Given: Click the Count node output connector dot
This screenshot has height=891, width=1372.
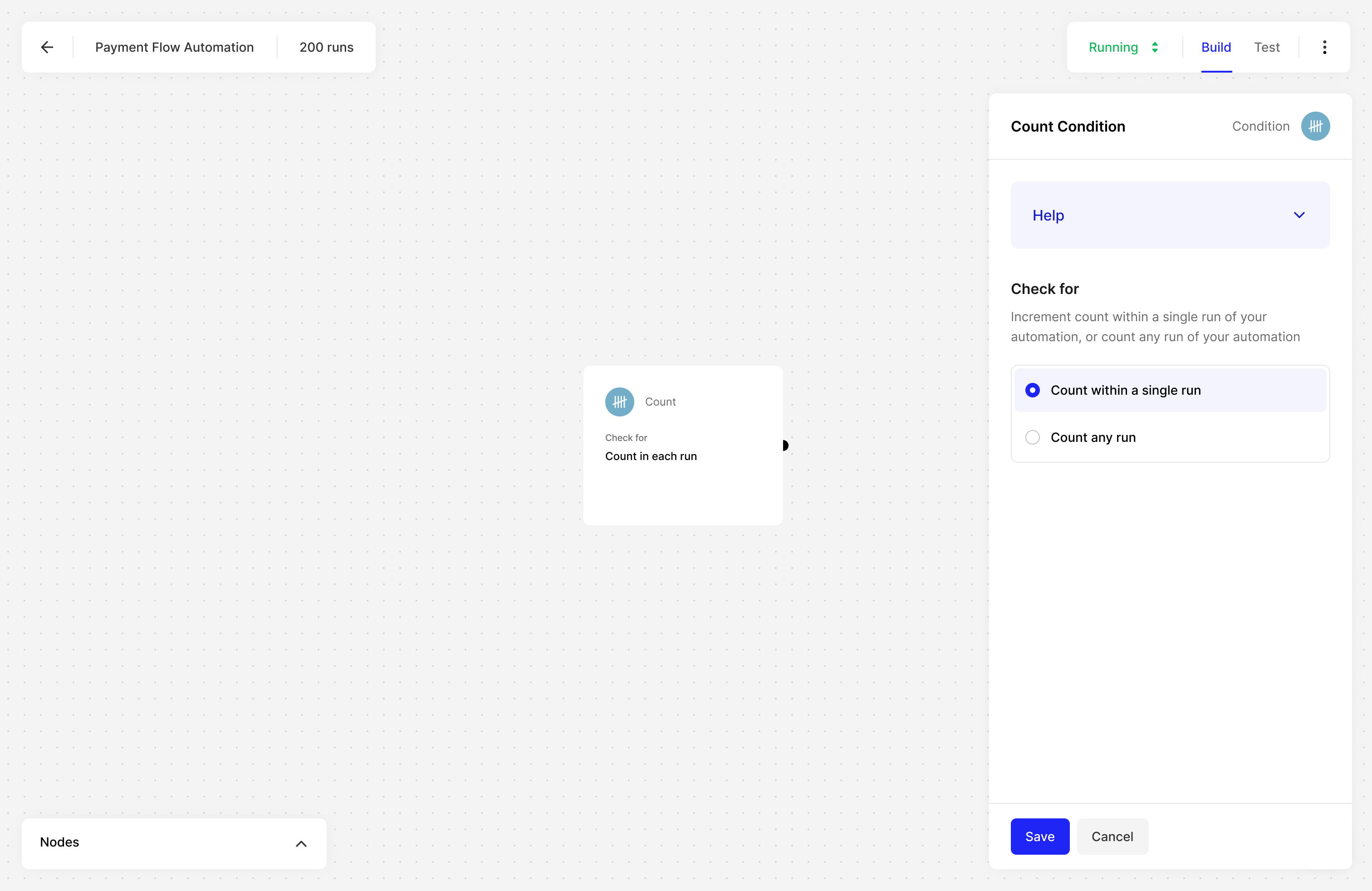Looking at the screenshot, I should pyautogui.click(x=784, y=445).
